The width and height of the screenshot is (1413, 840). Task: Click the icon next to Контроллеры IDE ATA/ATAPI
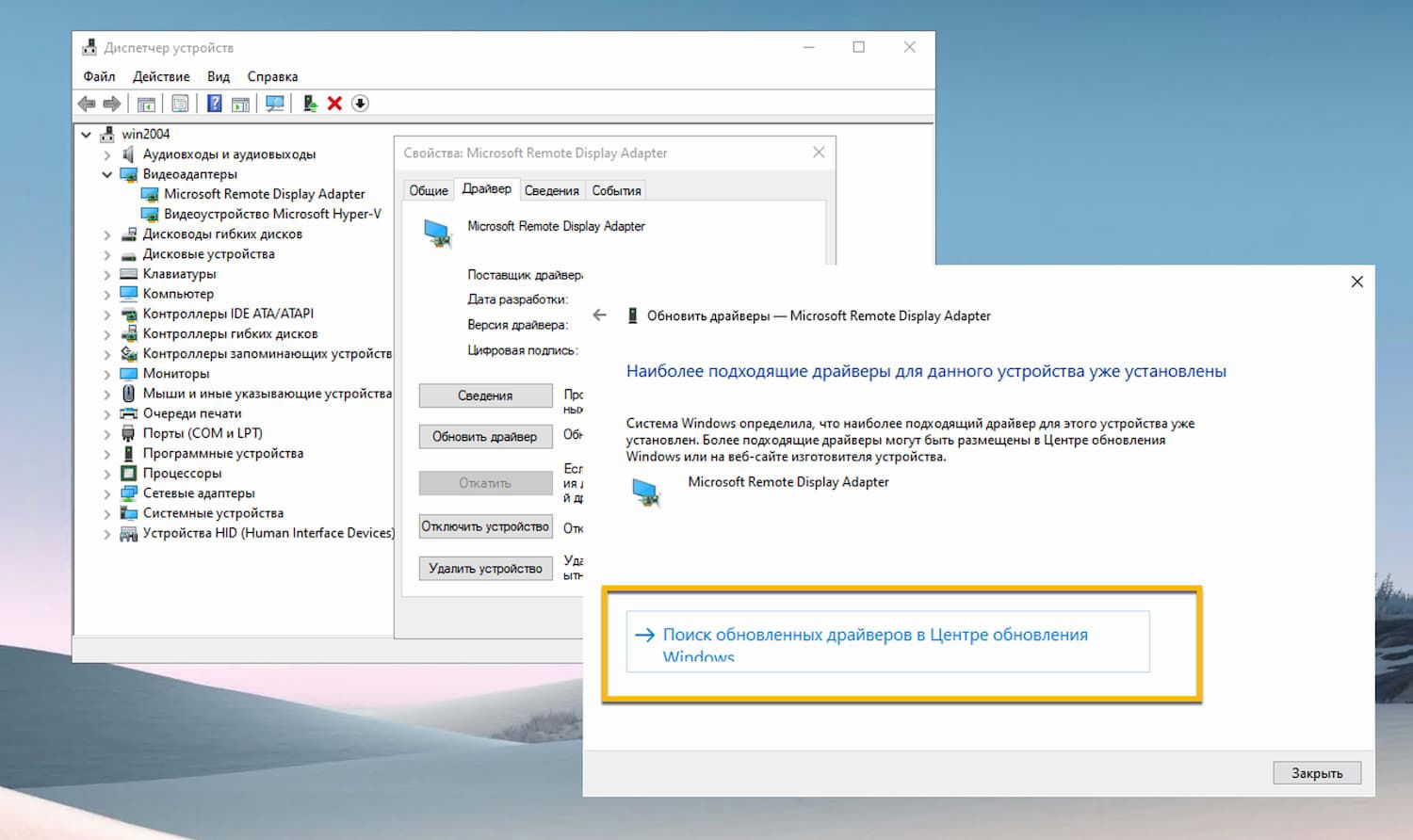pos(129,314)
